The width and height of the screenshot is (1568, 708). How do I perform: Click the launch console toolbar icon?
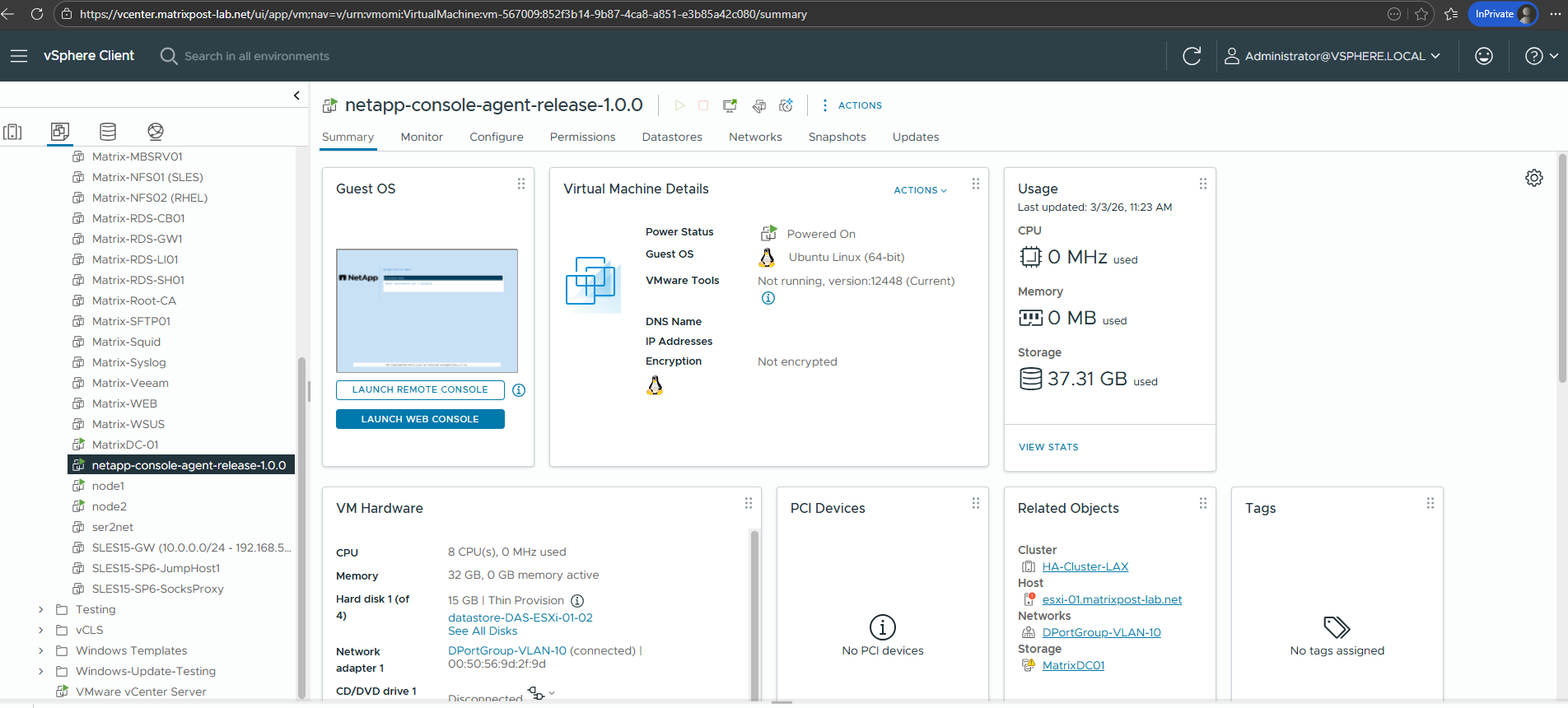coord(730,105)
